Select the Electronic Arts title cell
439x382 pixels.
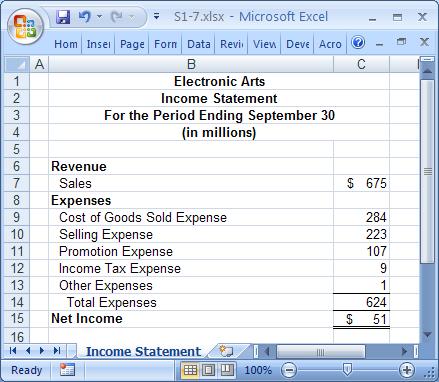pyautogui.click(x=219, y=81)
